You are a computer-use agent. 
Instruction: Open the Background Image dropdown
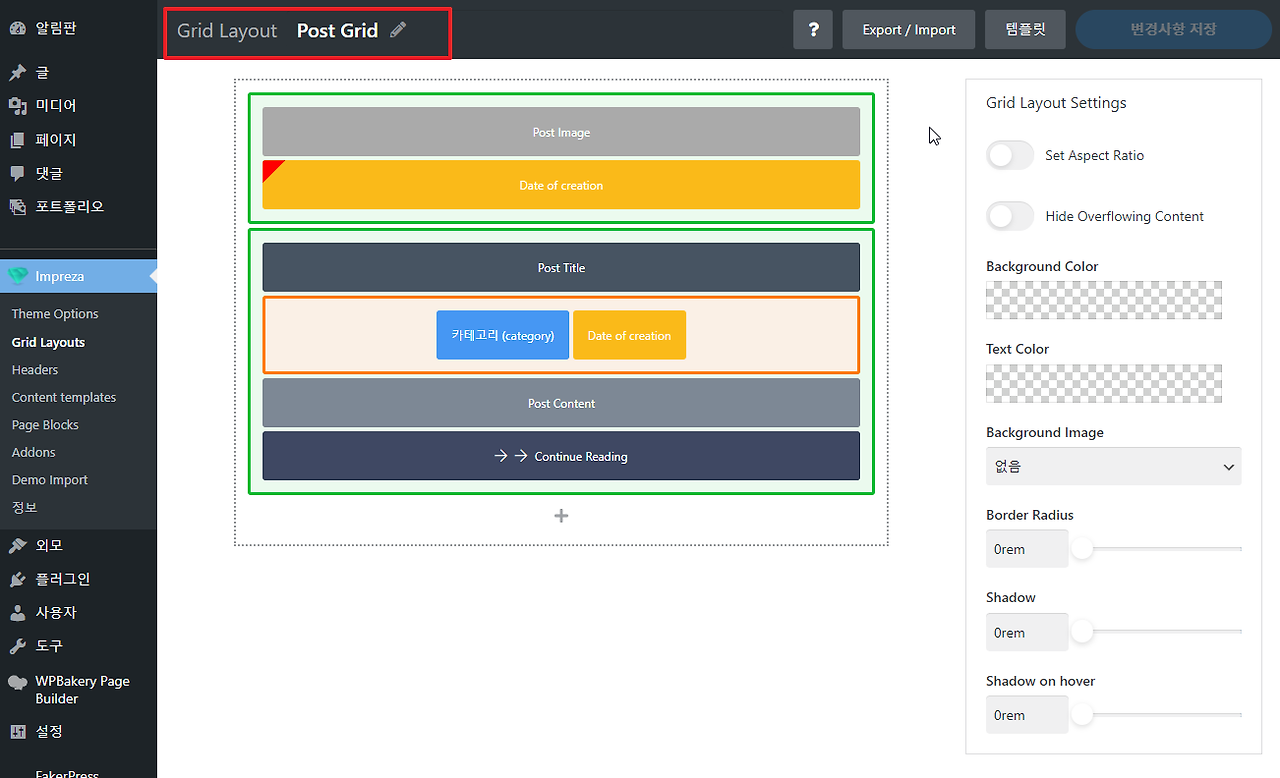coord(1113,466)
